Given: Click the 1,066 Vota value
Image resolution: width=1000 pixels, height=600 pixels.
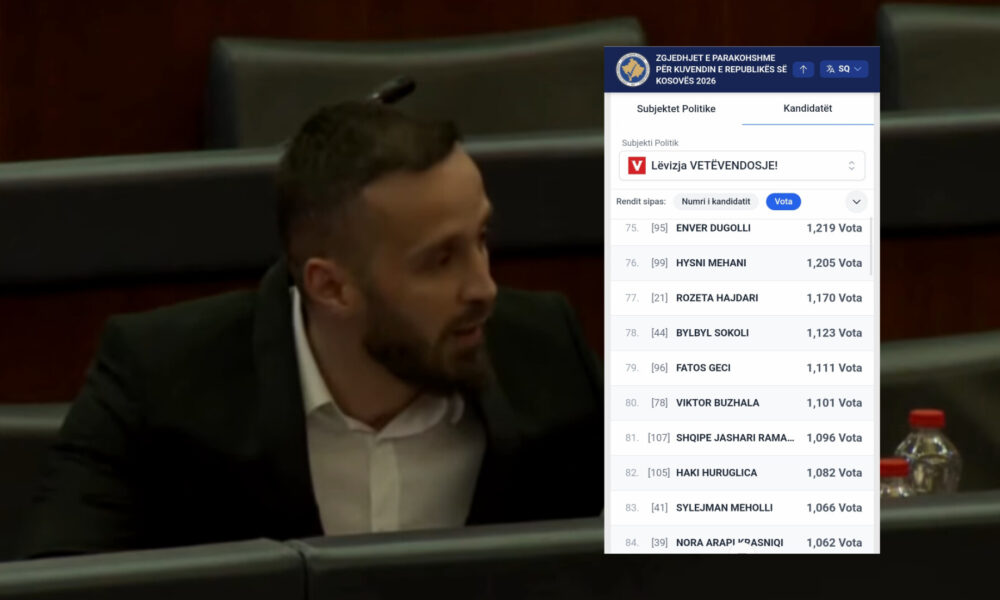Looking at the screenshot, I should pos(834,508).
